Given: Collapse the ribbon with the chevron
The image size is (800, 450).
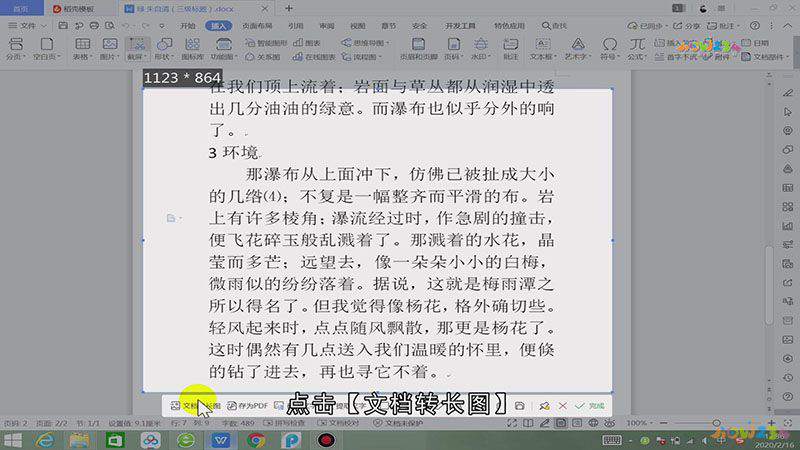Looking at the screenshot, I should (789, 26).
